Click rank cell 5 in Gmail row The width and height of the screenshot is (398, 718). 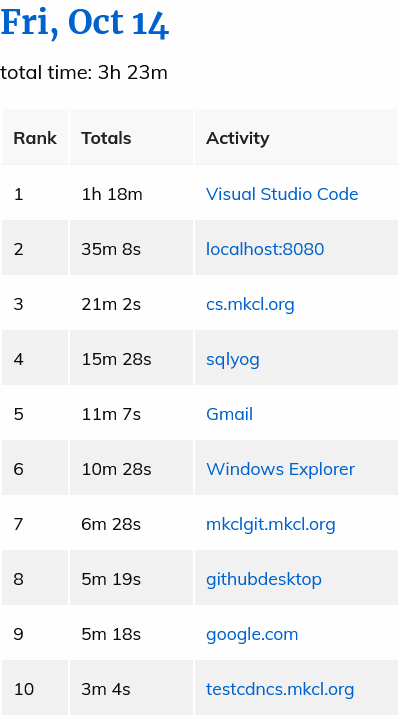pos(35,413)
